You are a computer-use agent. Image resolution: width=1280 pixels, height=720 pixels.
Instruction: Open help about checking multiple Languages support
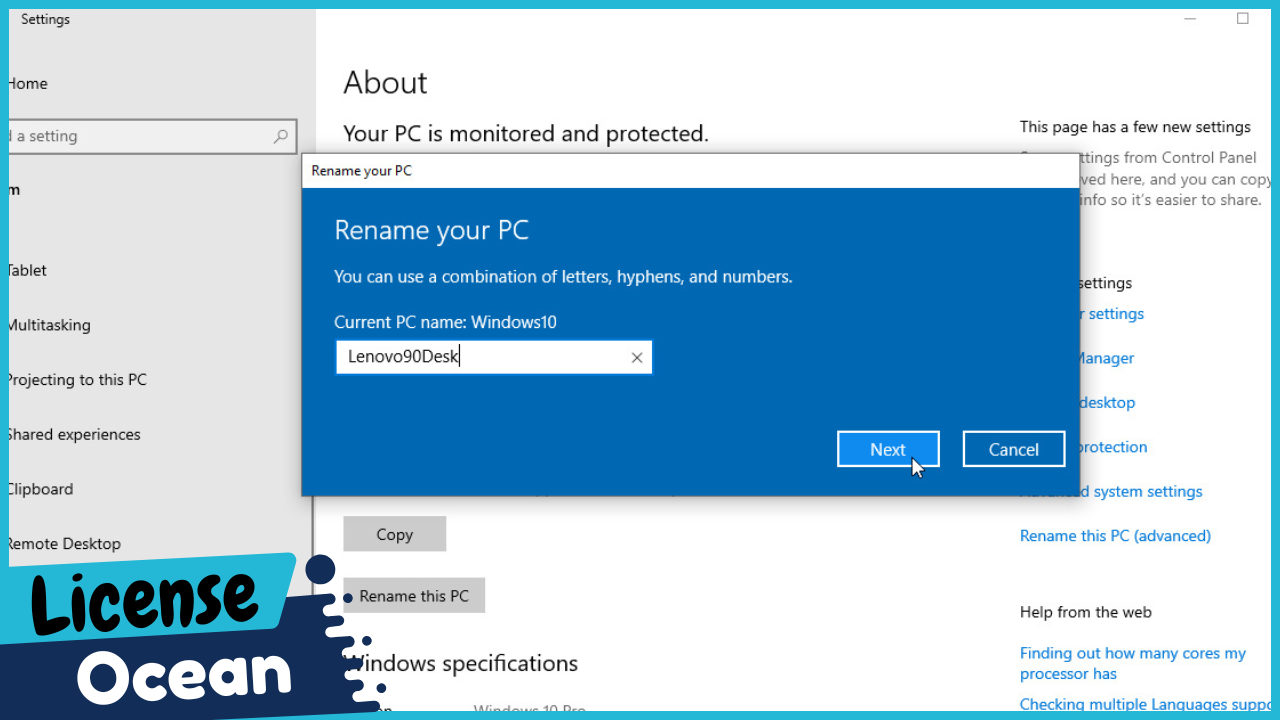(x=1140, y=704)
